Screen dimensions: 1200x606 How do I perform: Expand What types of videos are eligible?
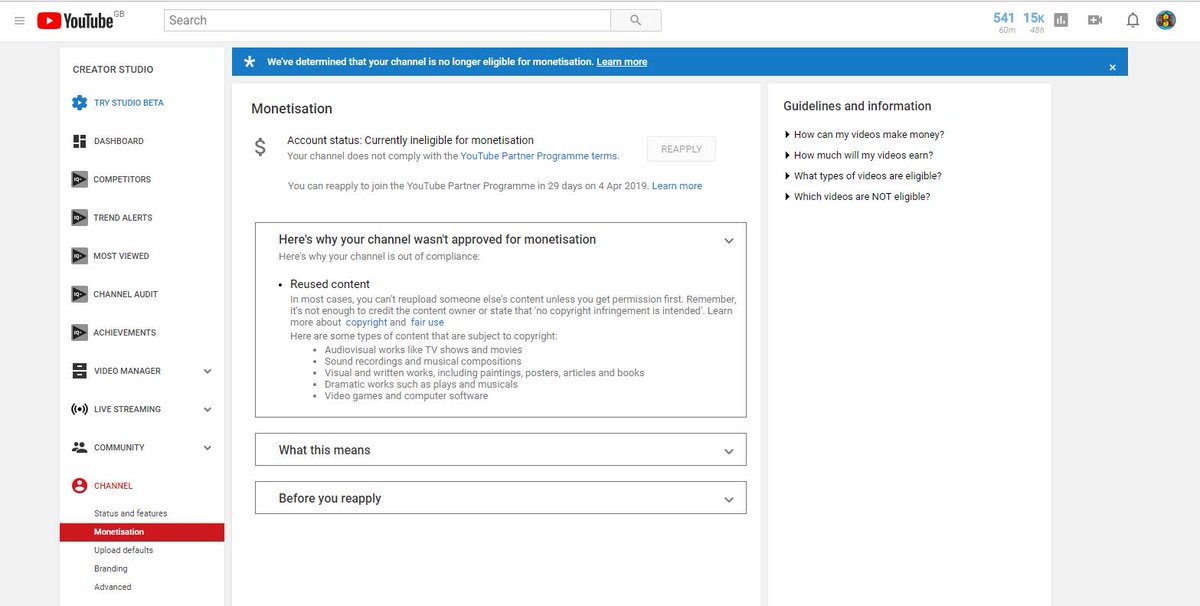pyautogui.click(x=863, y=176)
